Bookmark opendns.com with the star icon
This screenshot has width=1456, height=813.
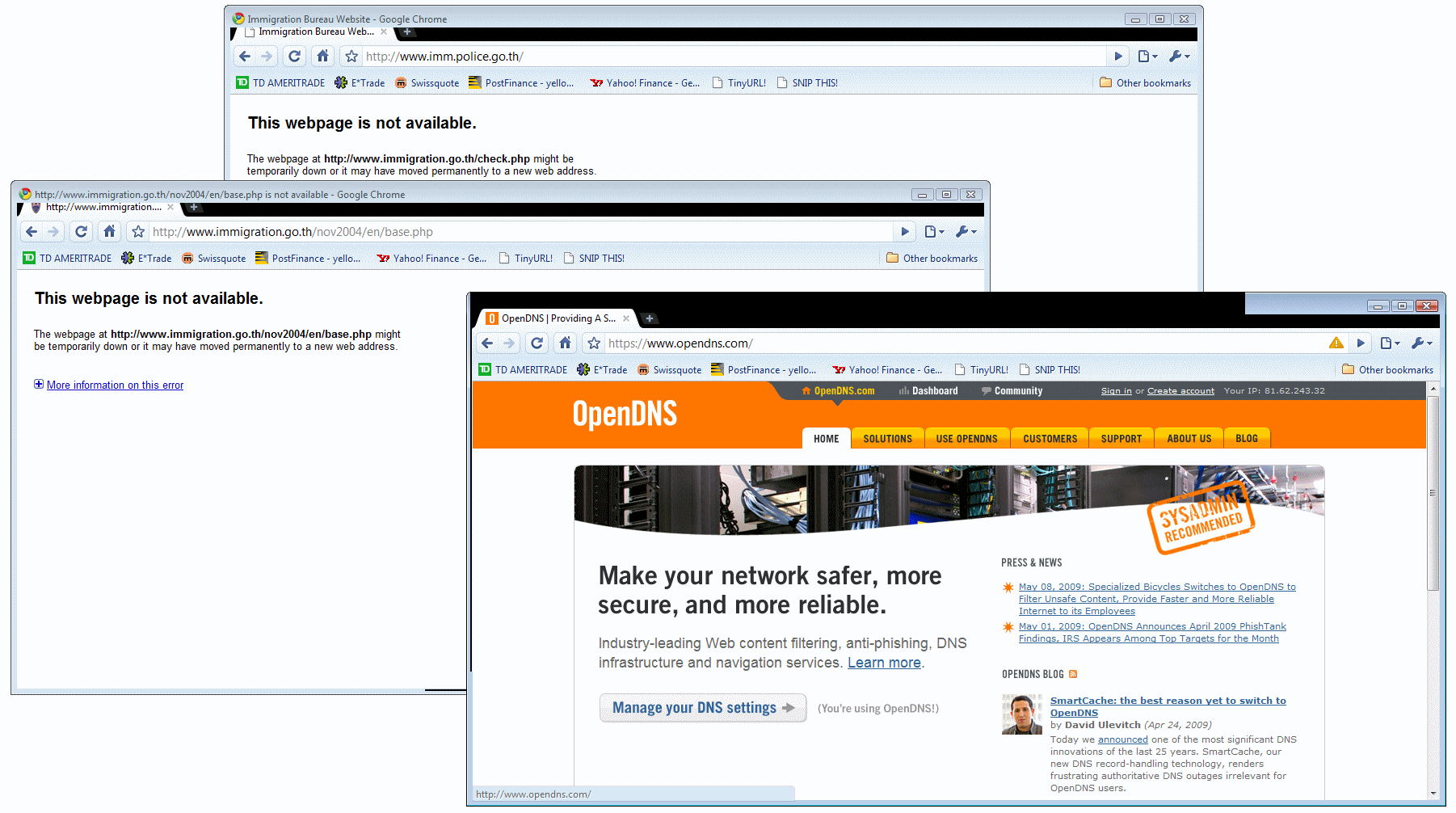coord(594,343)
